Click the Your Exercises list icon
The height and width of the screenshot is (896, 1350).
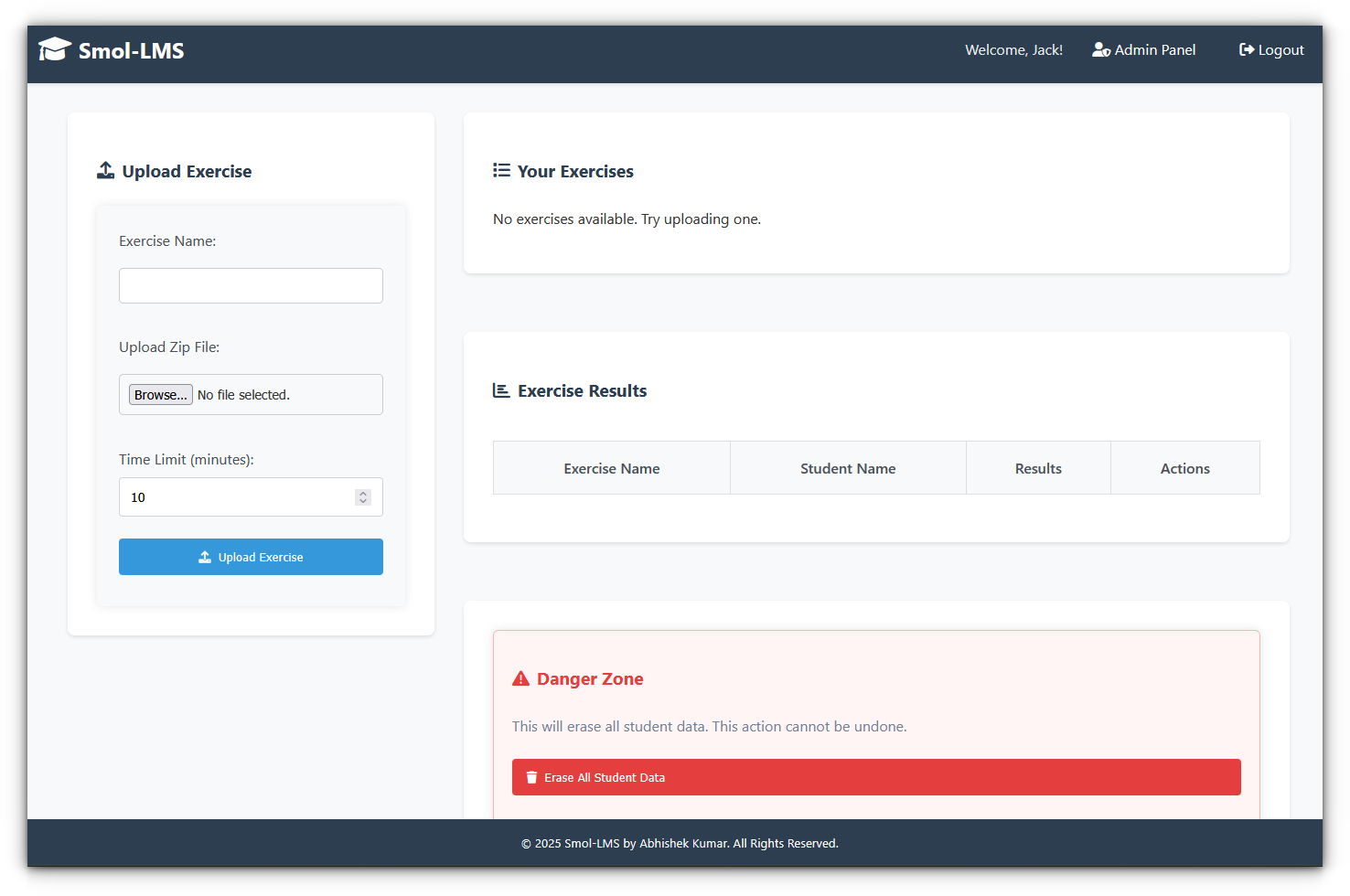coord(501,171)
